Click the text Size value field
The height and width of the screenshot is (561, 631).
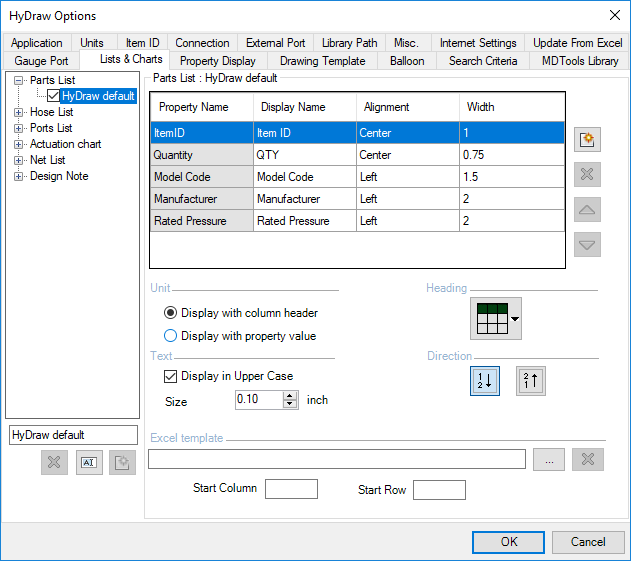click(x=259, y=400)
